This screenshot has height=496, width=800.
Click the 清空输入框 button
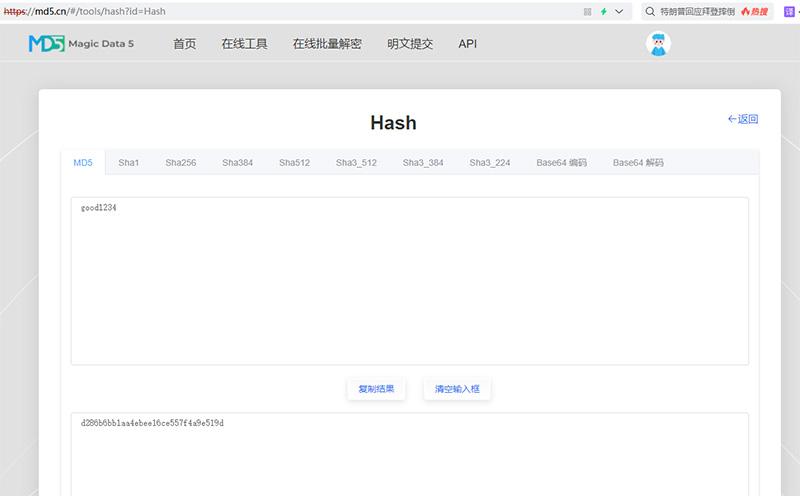[457, 389]
